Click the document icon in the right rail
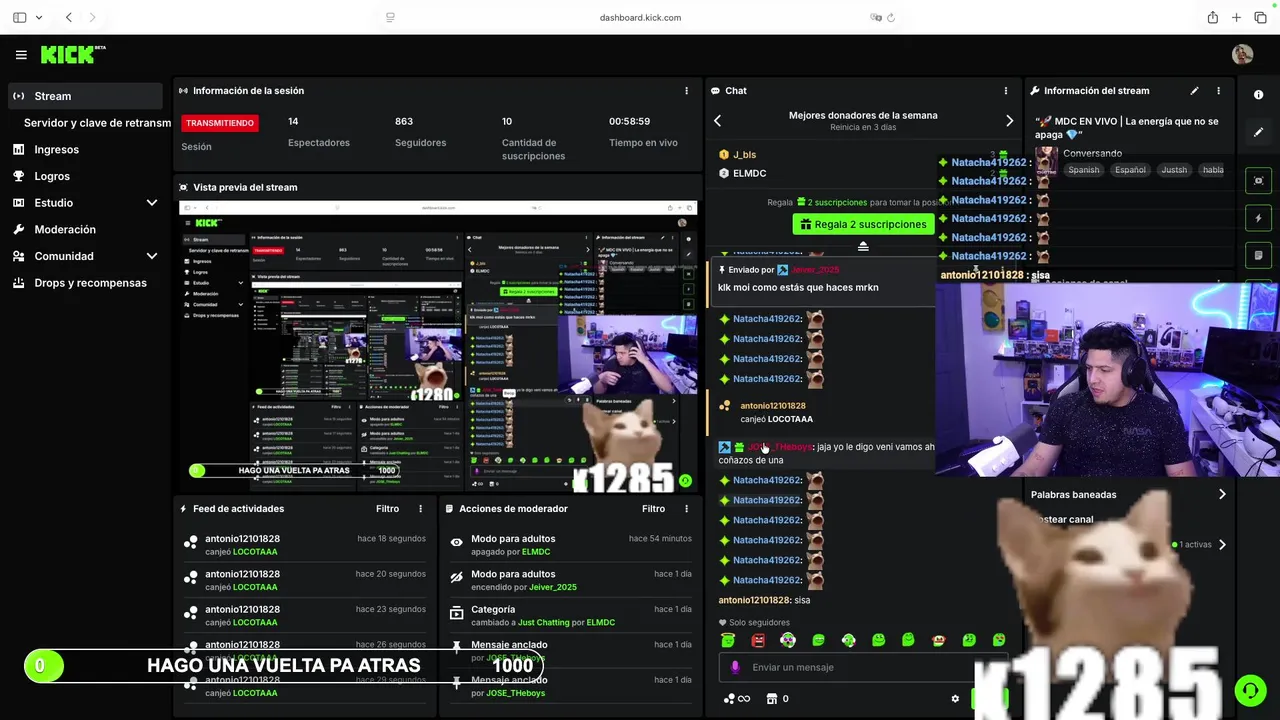Image resolution: width=1280 pixels, height=720 pixels. 1258,255
